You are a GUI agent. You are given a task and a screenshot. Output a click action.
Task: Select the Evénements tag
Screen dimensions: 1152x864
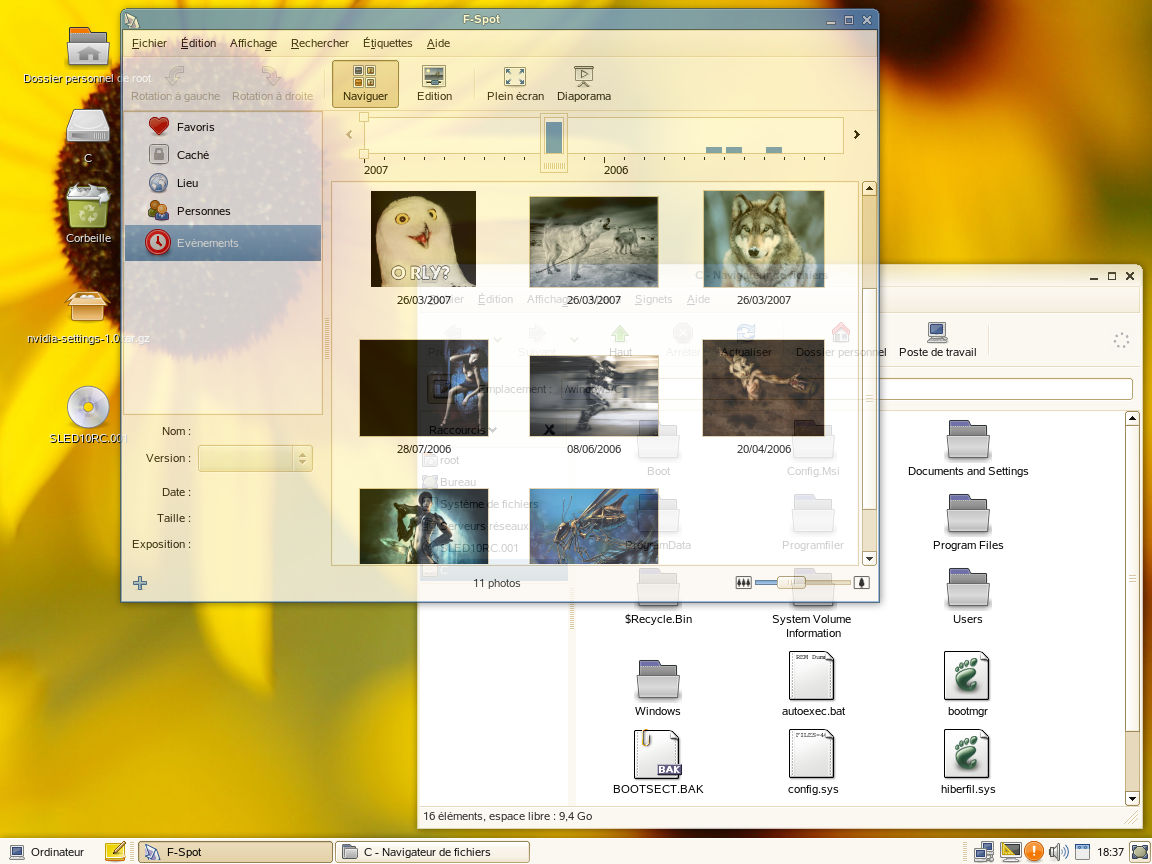tap(207, 243)
